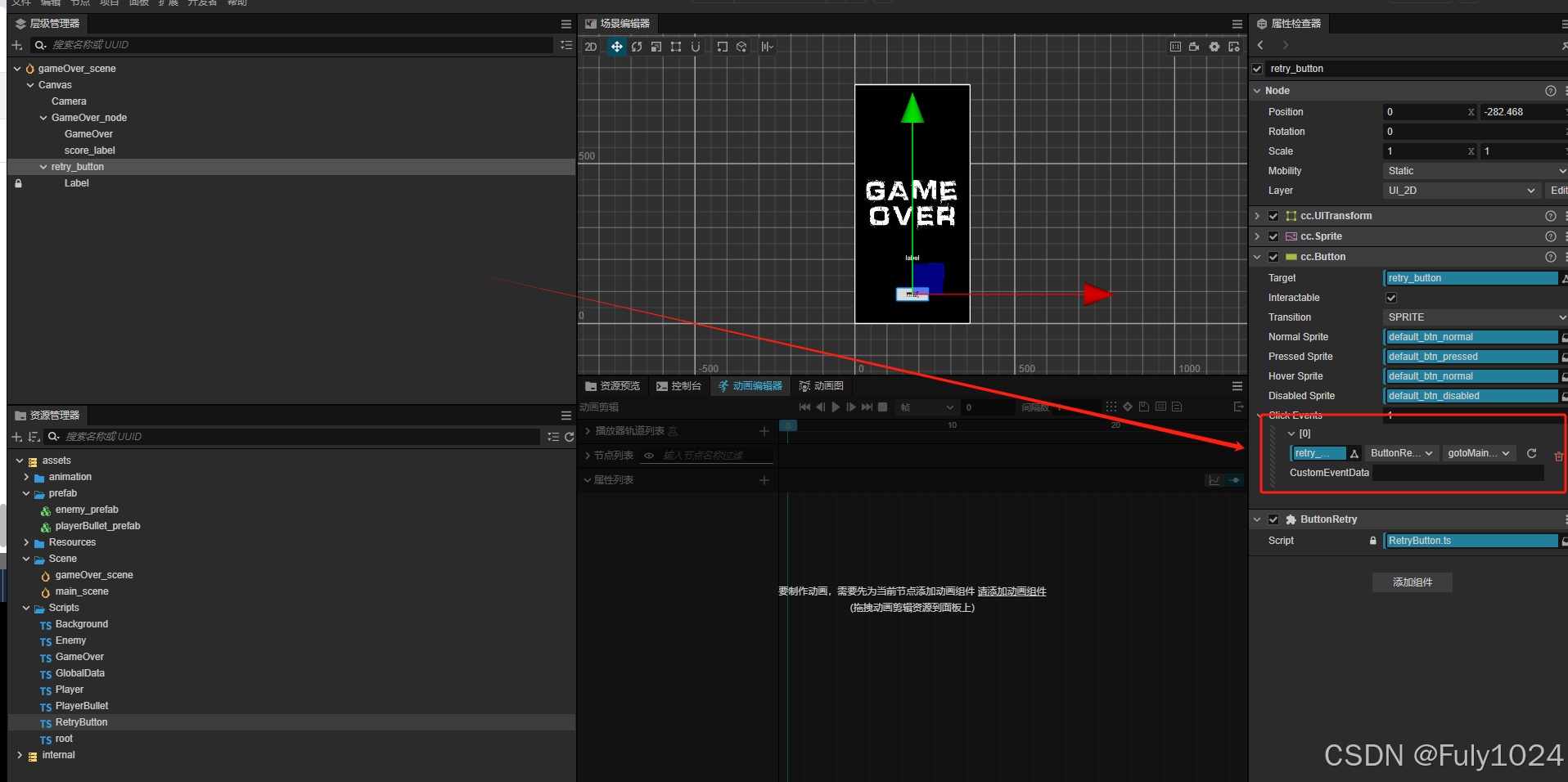Toggle the retry_button node active checkbox
The image size is (1568, 782).
[1257, 69]
